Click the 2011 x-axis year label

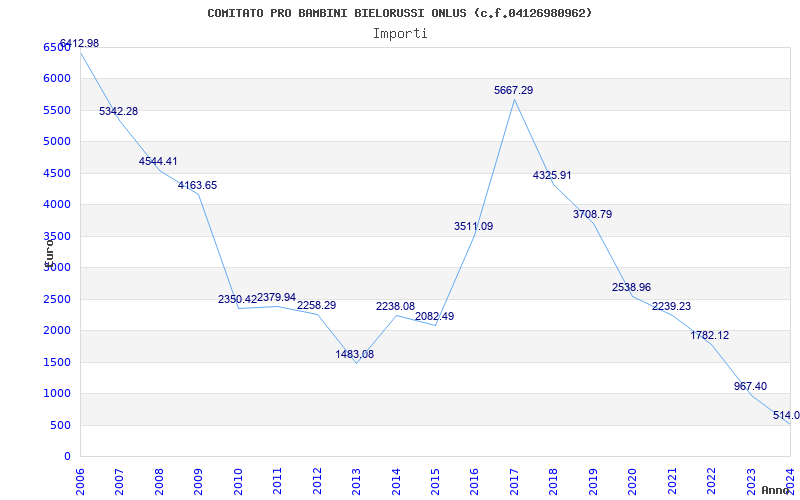[278, 481]
